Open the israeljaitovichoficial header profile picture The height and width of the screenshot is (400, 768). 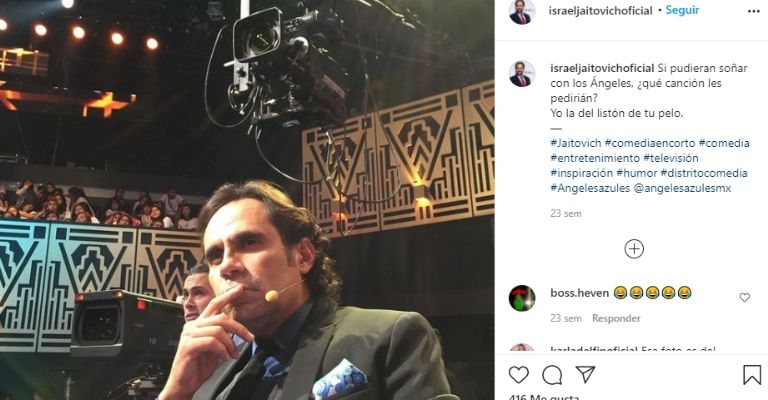click(522, 12)
